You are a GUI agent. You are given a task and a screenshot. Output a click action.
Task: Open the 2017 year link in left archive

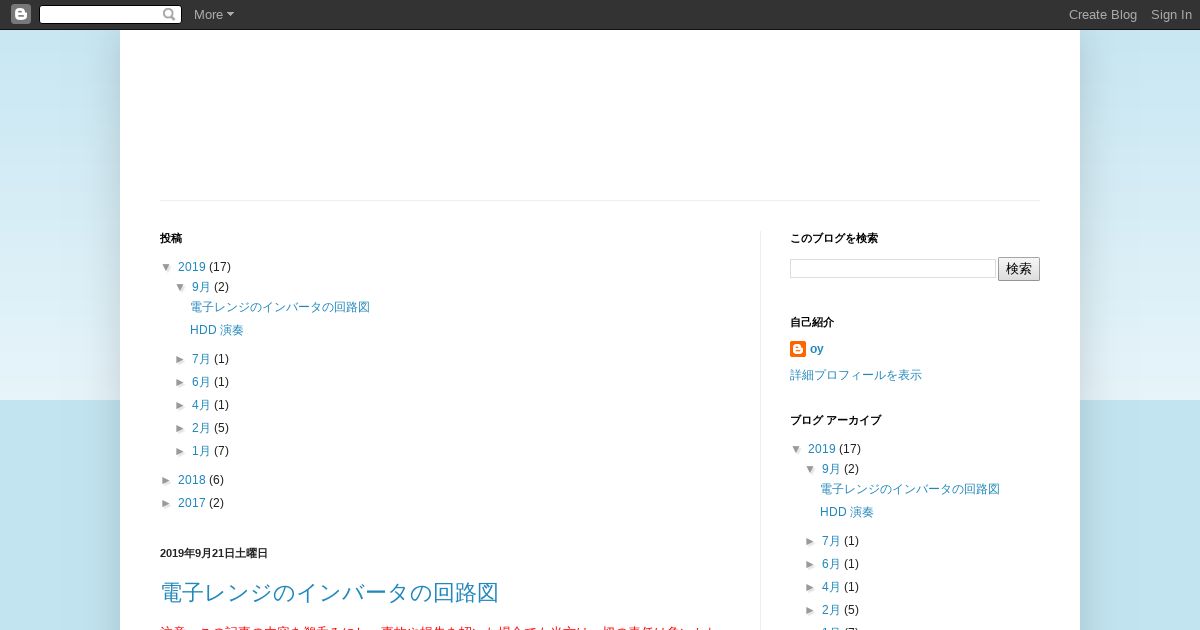pos(192,503)
